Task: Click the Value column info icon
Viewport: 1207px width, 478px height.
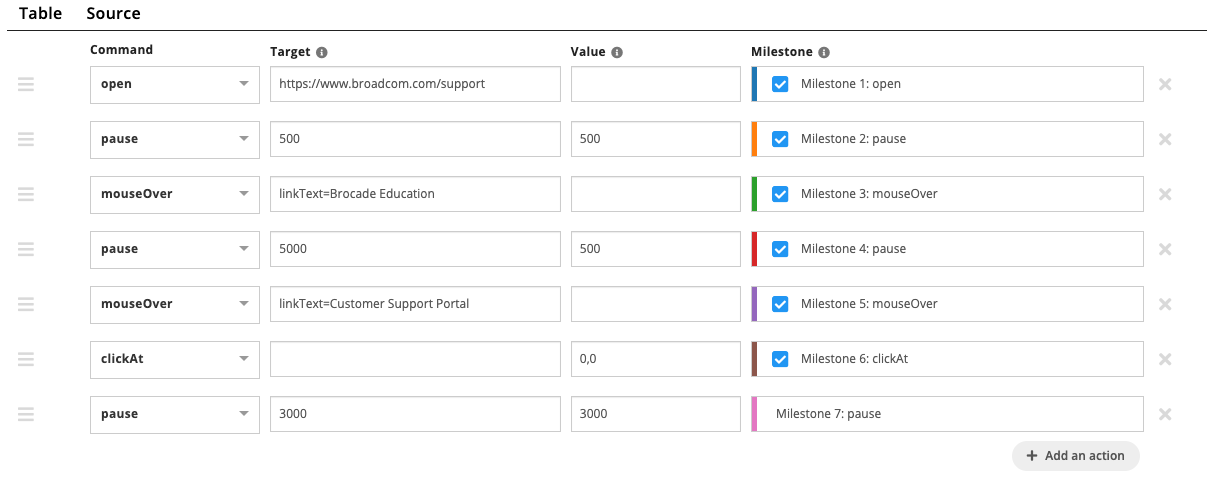Action: tap(617, 53)
